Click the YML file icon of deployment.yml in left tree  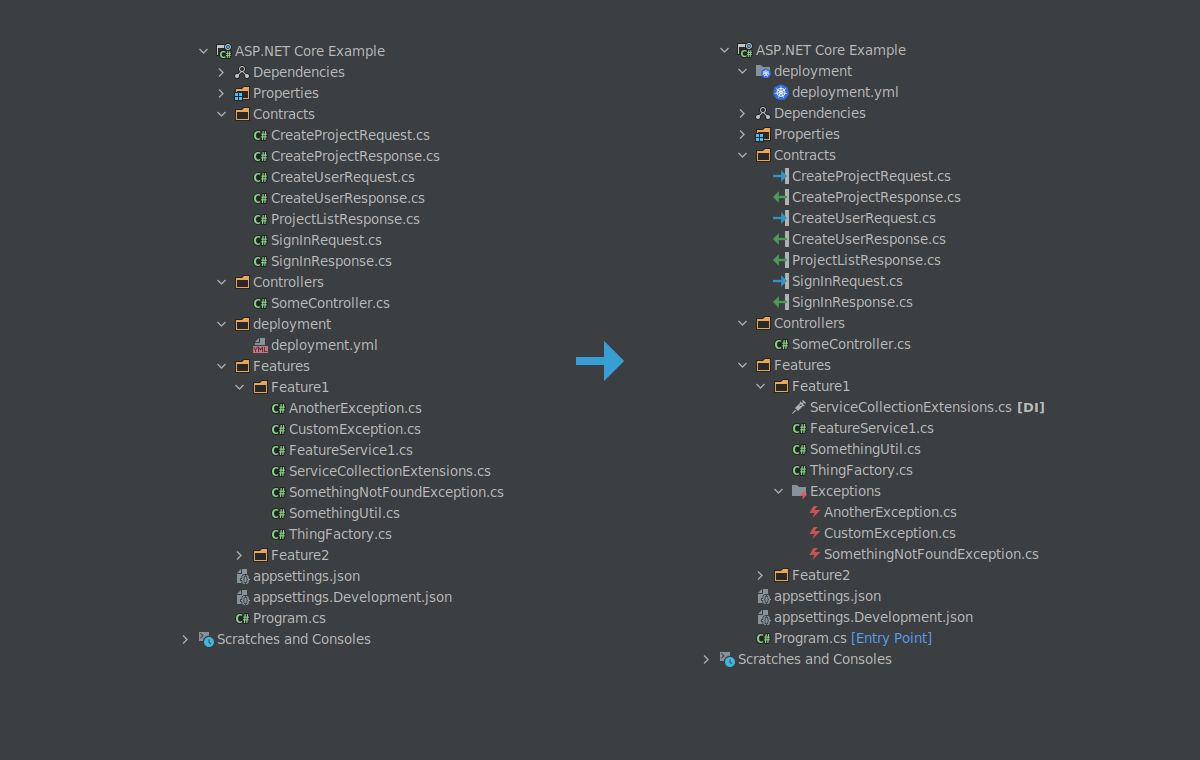pyautogui.click(x=260, y=345)
